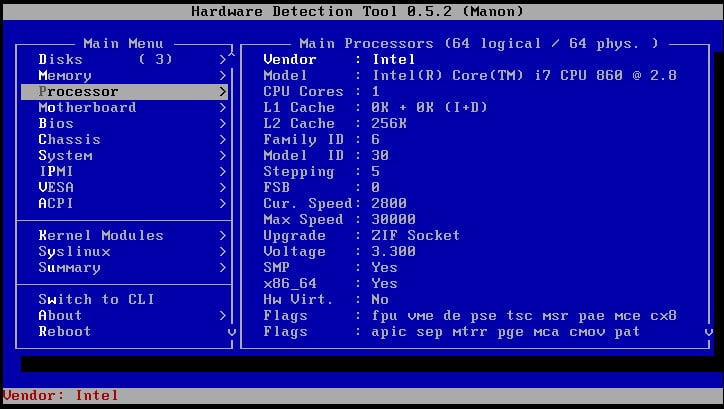Expand the arrow next to Disks
Image resolution: width=724 pixels, height=409 pixels.
pyautogui.click(x=223, y=59)
